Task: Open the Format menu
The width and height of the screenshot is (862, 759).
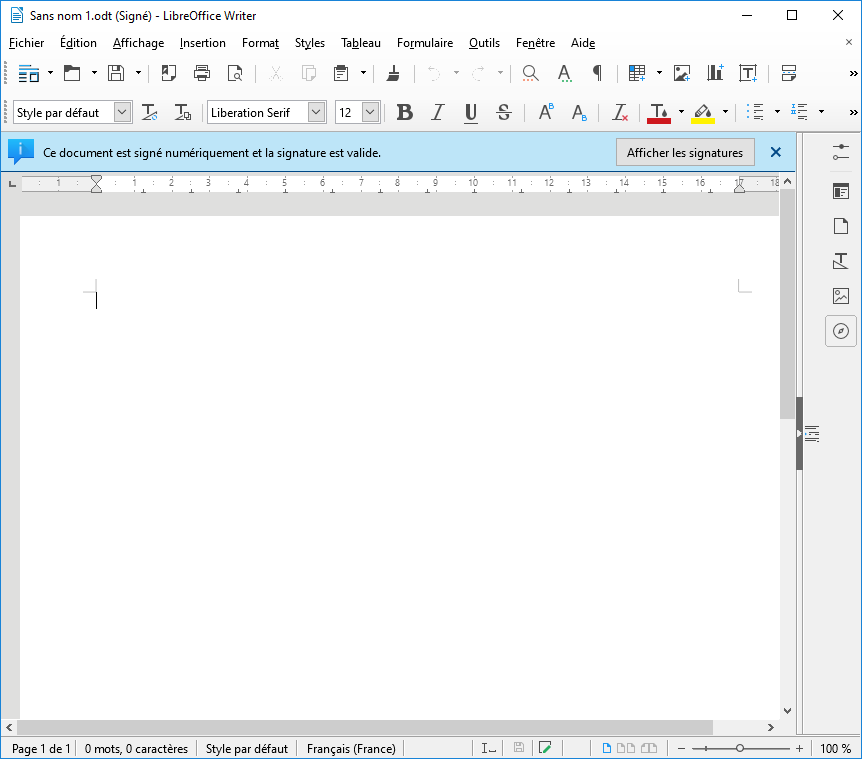Action: [x=261, y=43]
